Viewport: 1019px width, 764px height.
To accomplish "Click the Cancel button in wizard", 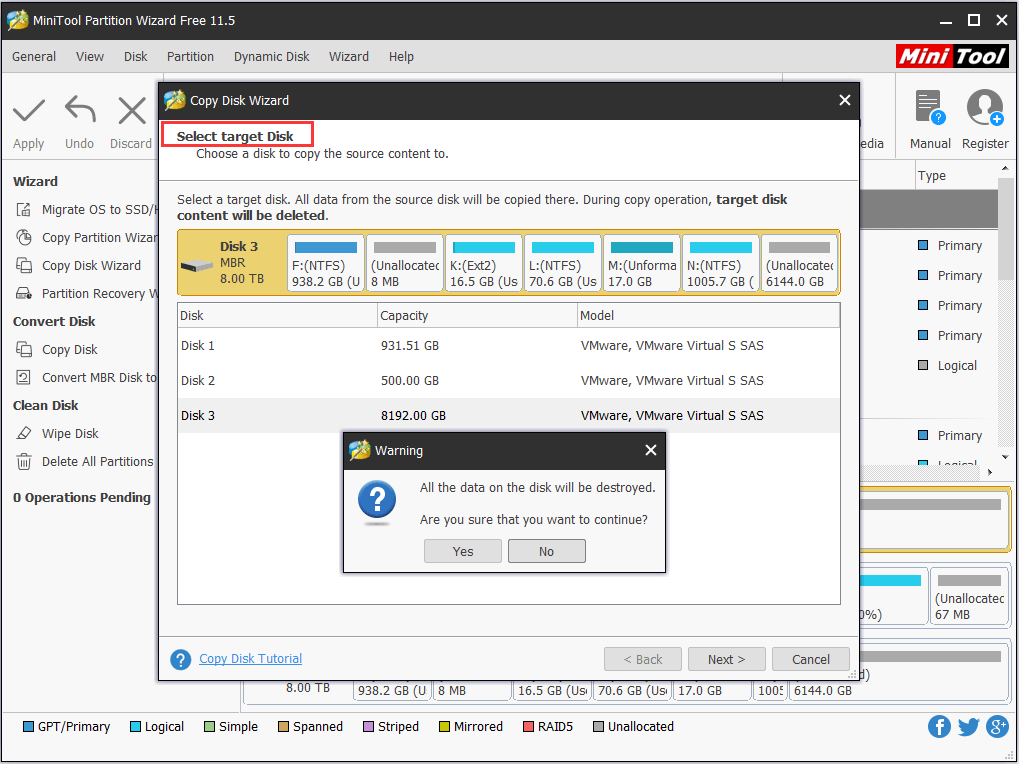I will click(810, 659).
